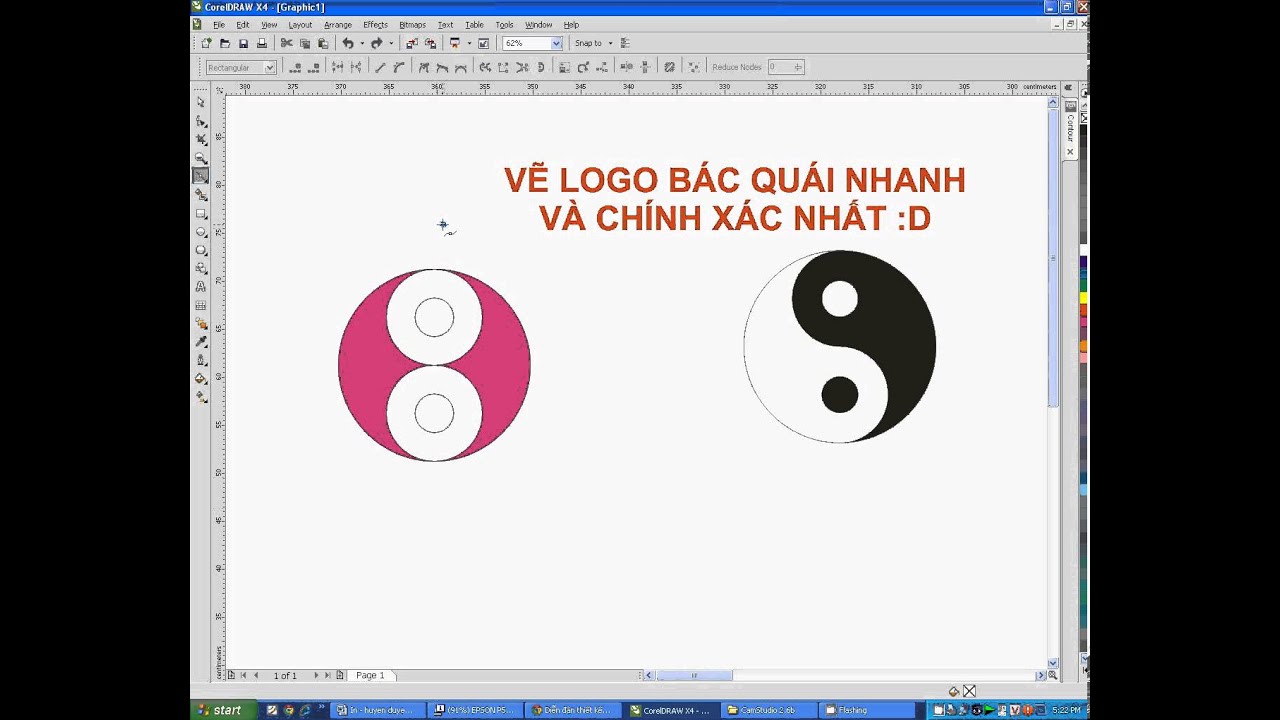This screenshot has height=720, width=1280.
Task: Open the Tools menu
Action: click(x=504, y=24)
